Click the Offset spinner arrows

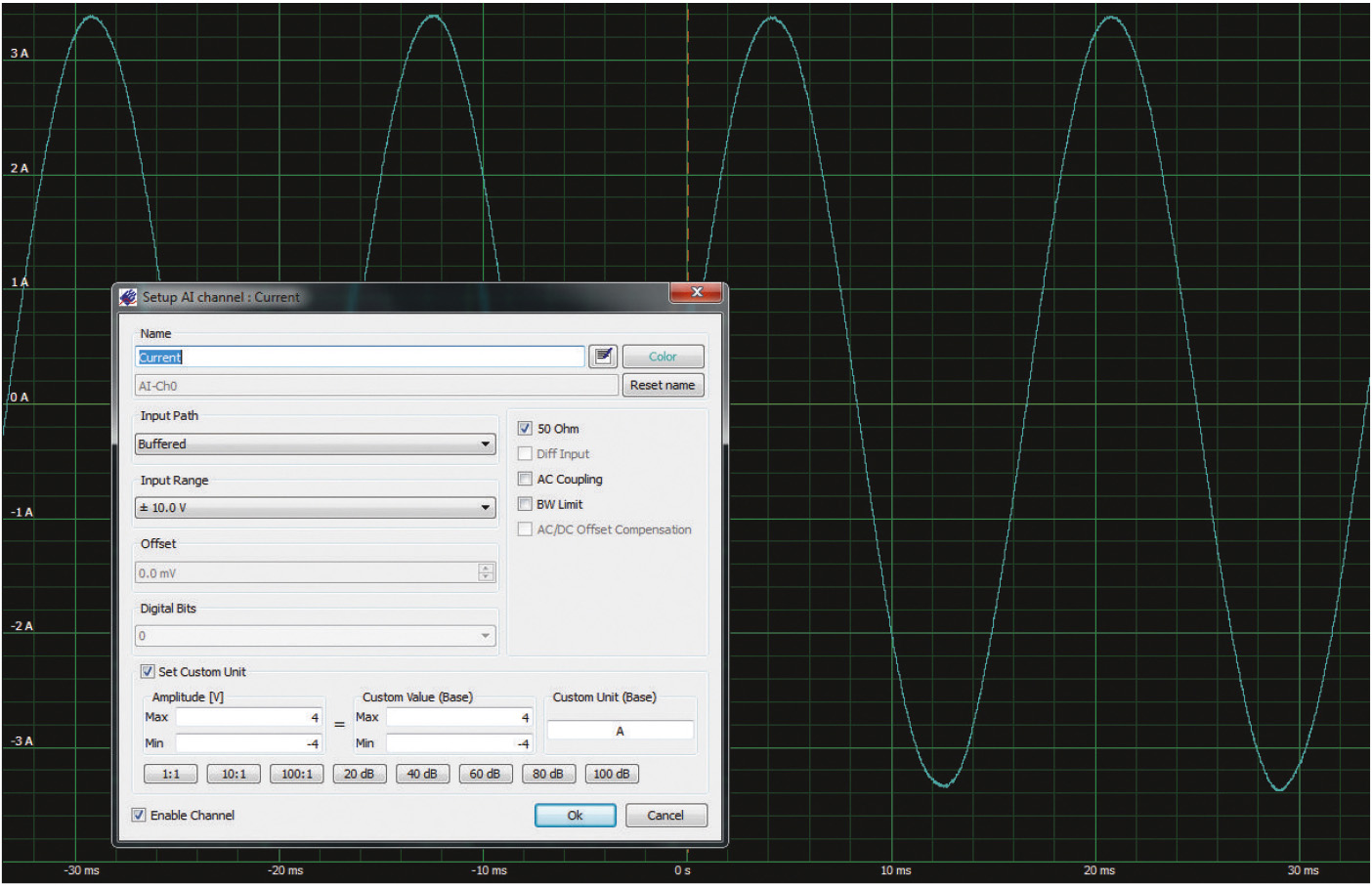coord(487,572)
